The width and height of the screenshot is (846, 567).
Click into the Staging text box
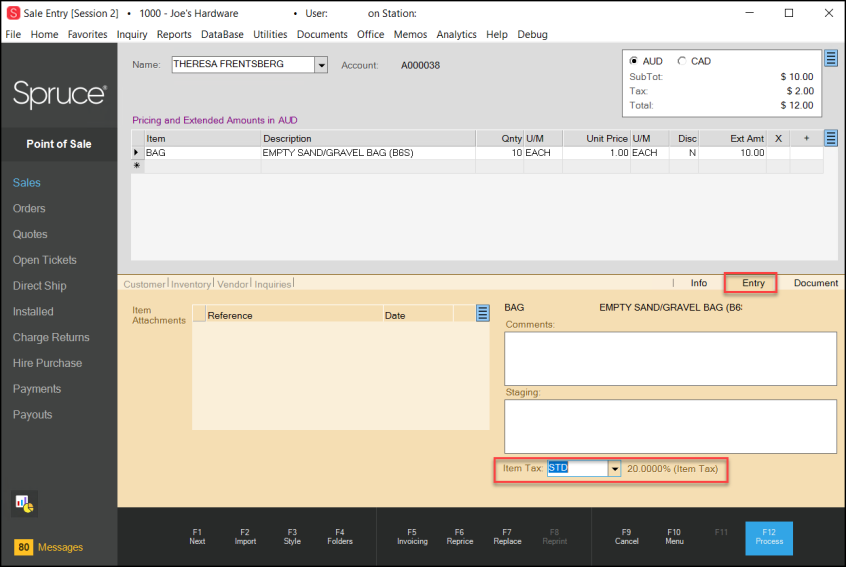(670, 427)
